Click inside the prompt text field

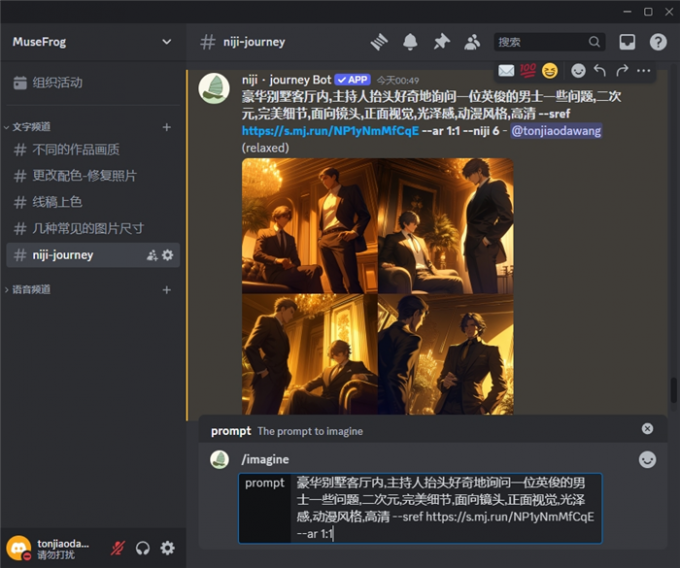point(445,508)
